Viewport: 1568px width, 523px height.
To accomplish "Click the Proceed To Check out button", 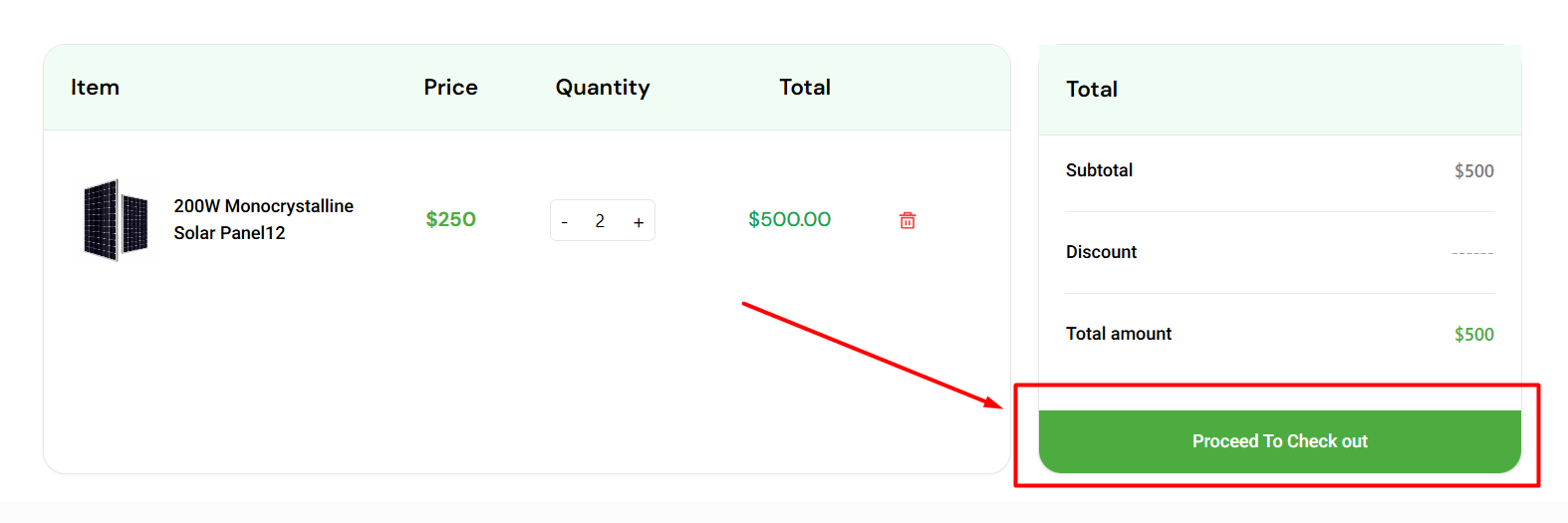I will pyautogui.click(x=1280, y=441).
